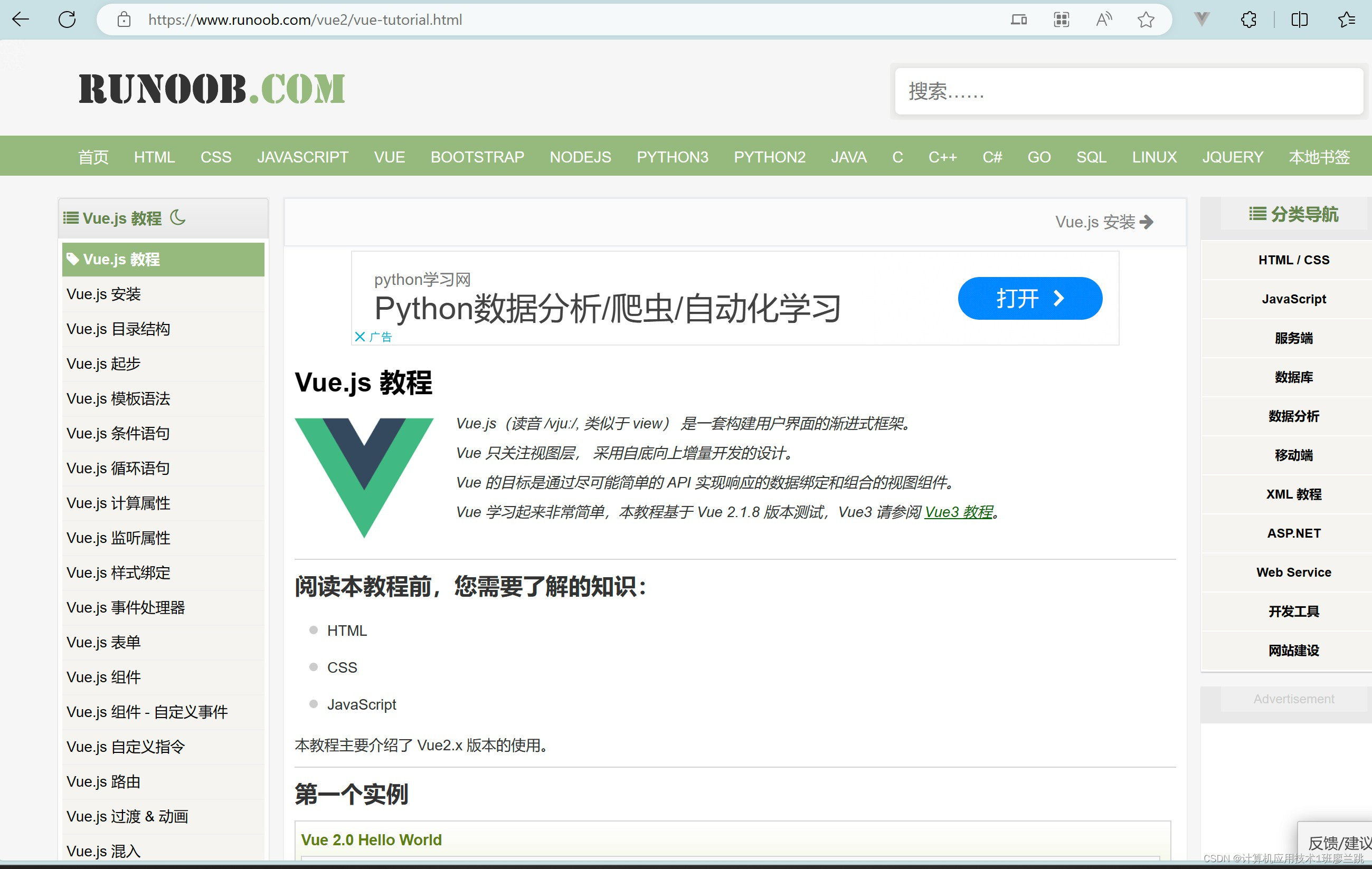The width and height of the screenshot is (1372, 869).
Task: Select VUE in the green navigation bar
Action: pyautogui.click(x=389, y=157)
